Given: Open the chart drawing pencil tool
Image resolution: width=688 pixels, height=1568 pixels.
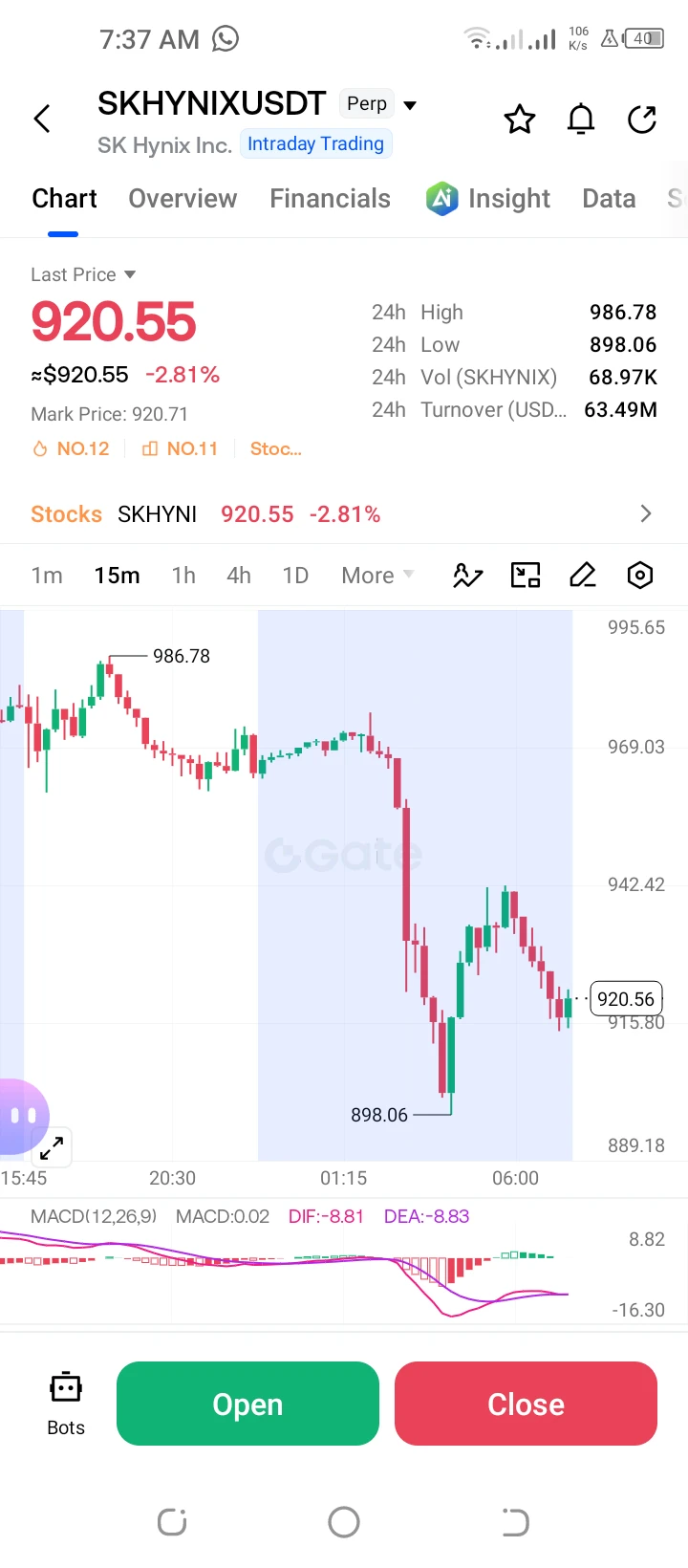Looking at the screenshot, I should pos(583,575).
